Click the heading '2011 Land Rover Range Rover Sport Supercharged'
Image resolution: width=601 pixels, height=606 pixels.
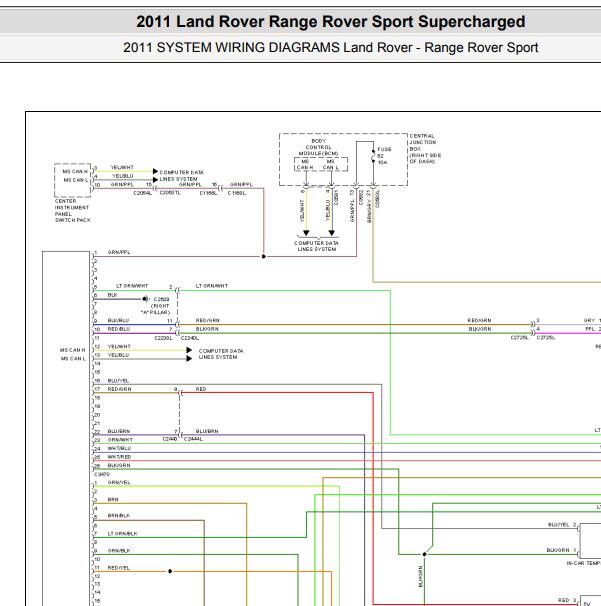(x=330, y=22)
